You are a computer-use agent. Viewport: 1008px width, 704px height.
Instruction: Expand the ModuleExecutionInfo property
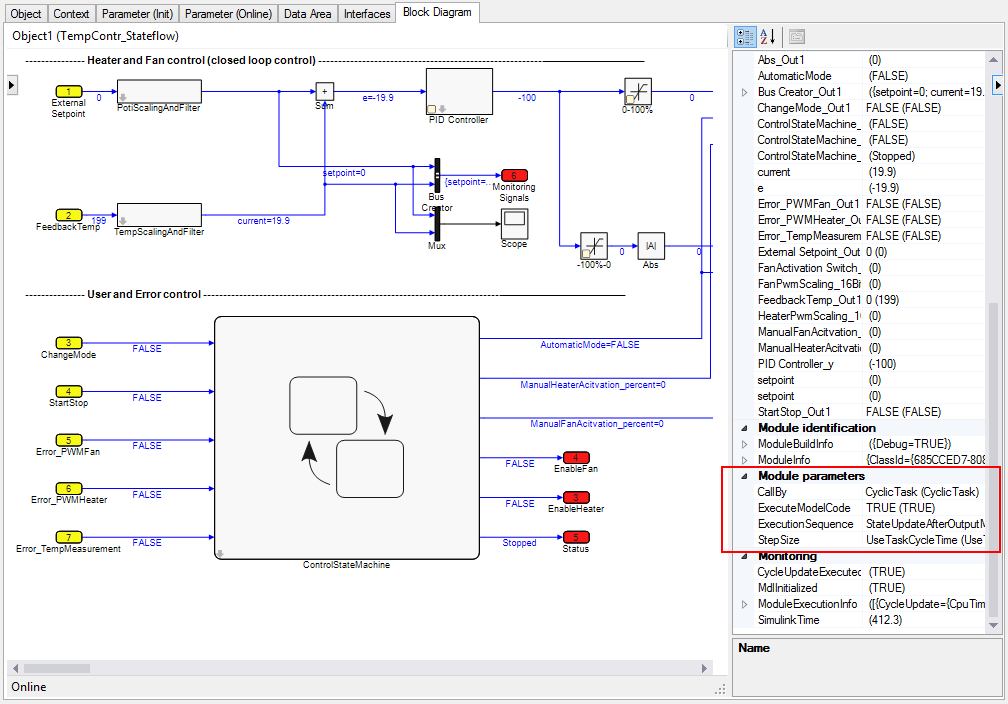[744, 604]
